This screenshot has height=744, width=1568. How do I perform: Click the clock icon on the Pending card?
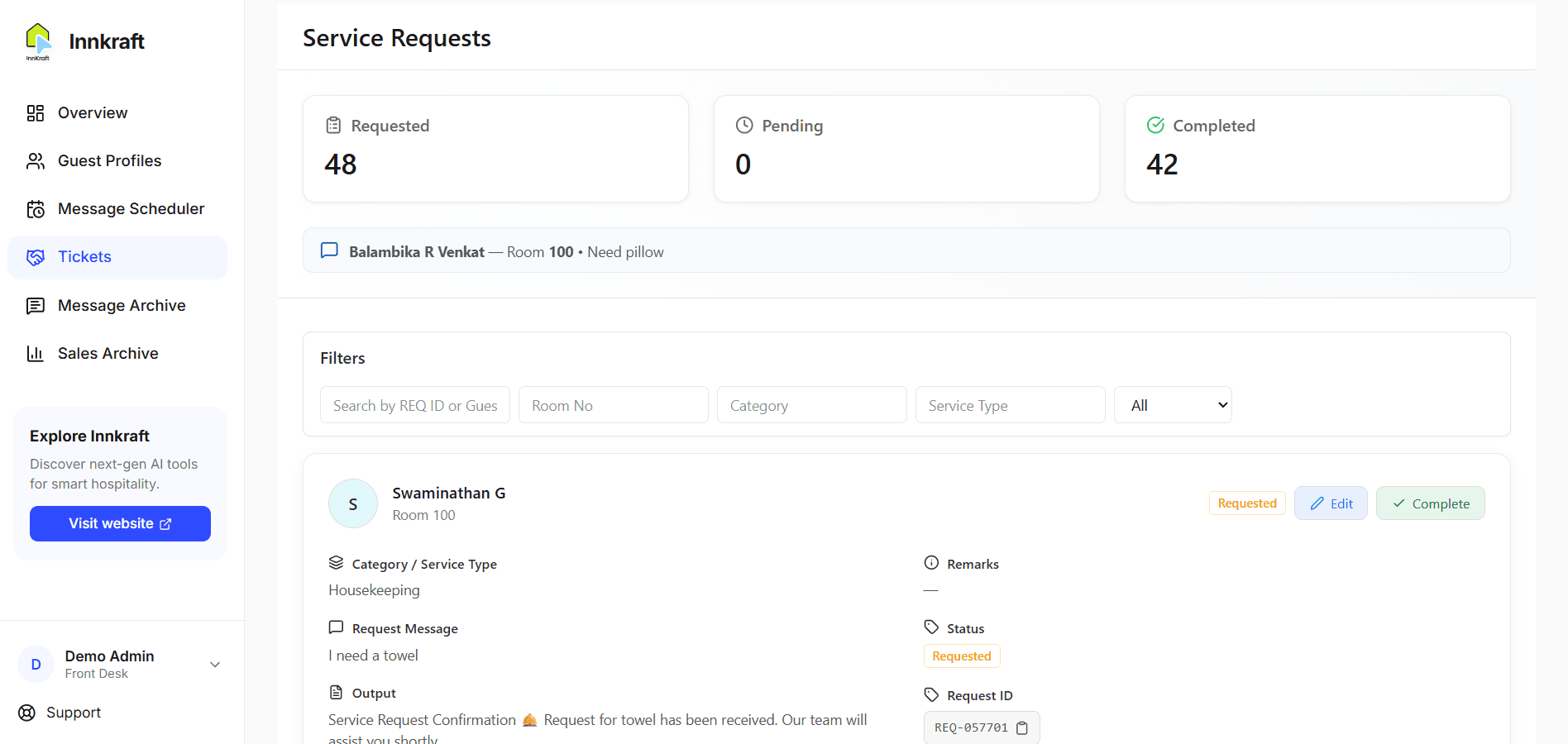point(743,125)
